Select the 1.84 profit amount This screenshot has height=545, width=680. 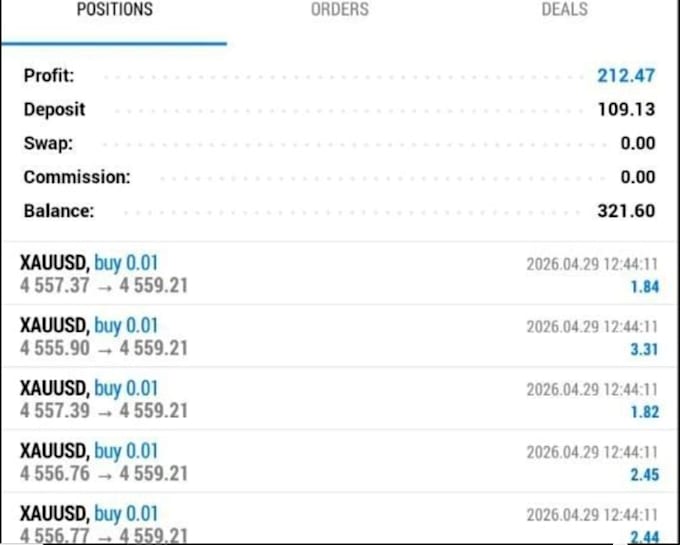coord(644,287)
